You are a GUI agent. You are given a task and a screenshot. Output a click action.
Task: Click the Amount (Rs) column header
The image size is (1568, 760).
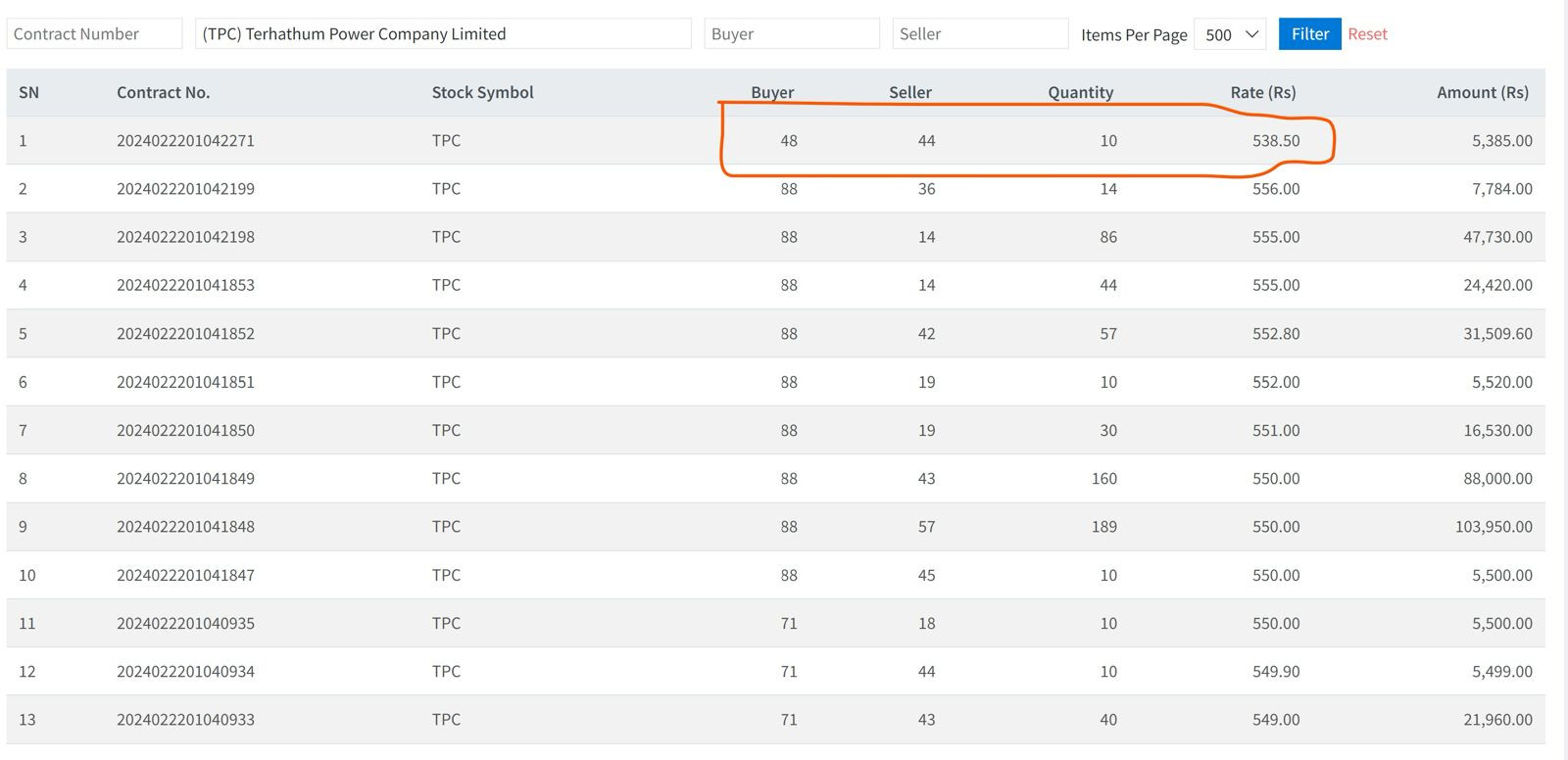click(1483, 92)
